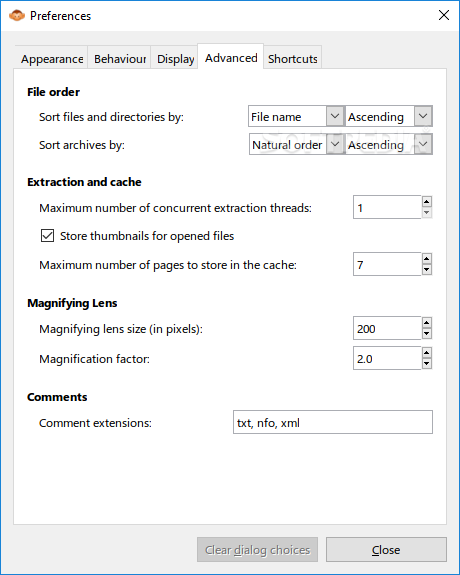
Task: Switch to the Appearance tab
Action: (52, 59)
